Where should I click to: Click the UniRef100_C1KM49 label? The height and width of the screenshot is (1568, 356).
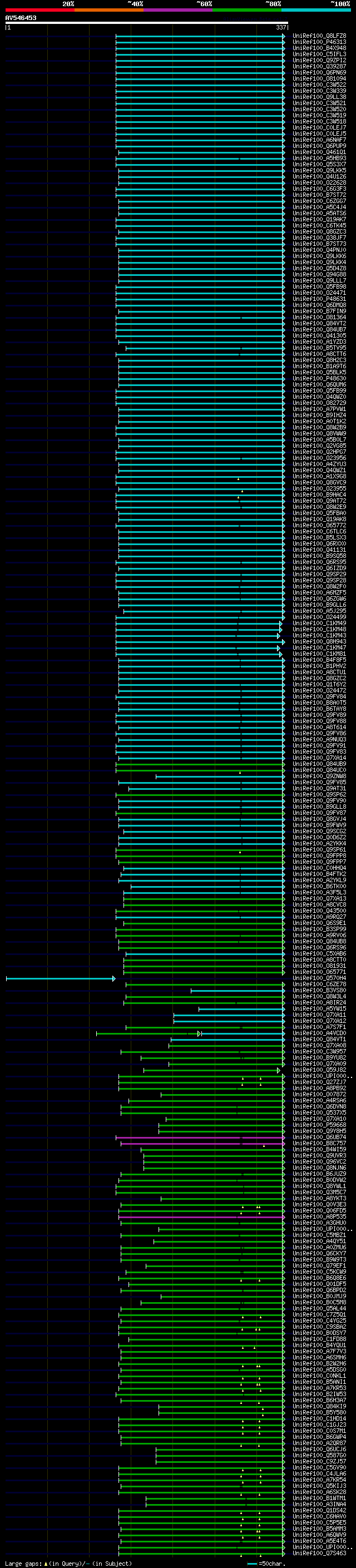[319, 624]
